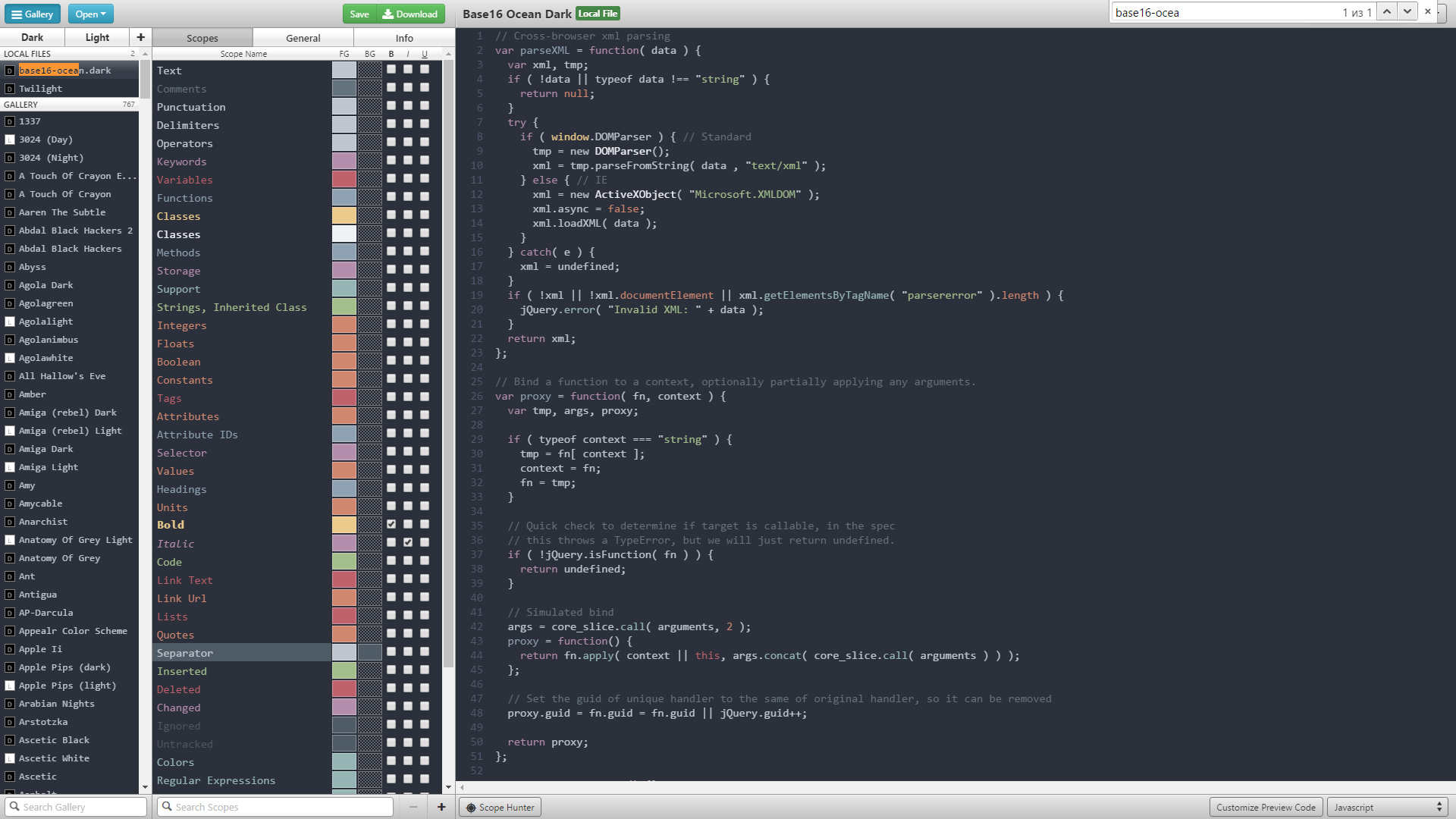Screen dimensions: 1456x819
Task: Uncheck italic for the Italic scope
Action: point(408,542)
